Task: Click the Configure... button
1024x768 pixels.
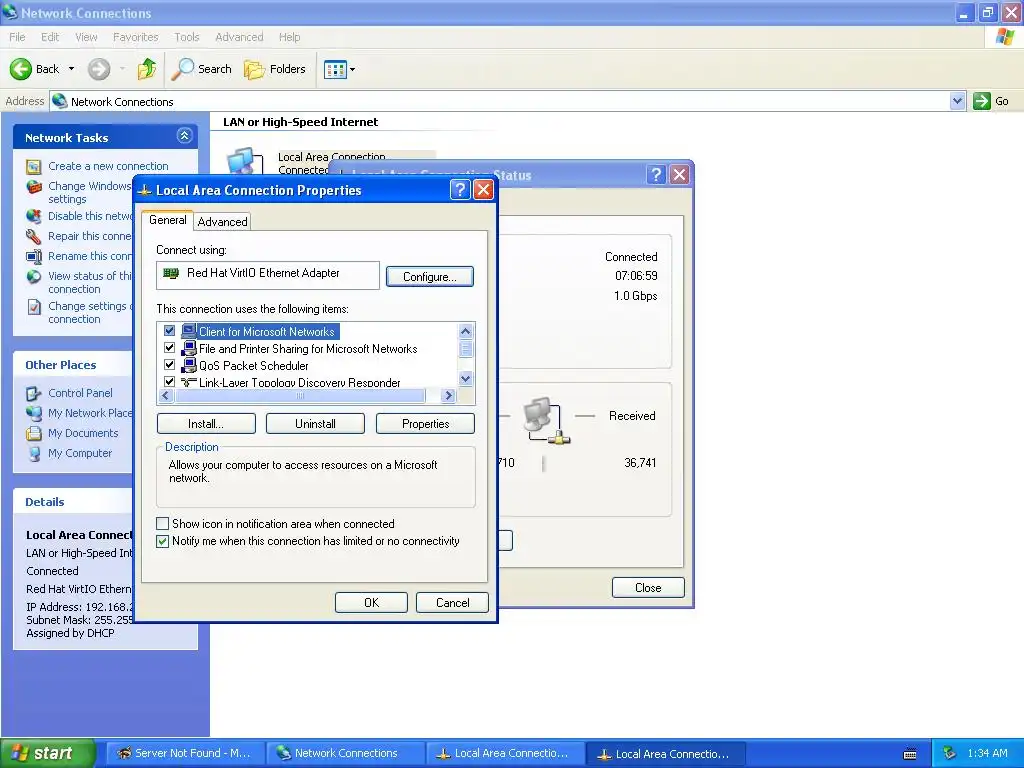Action: 430,276
